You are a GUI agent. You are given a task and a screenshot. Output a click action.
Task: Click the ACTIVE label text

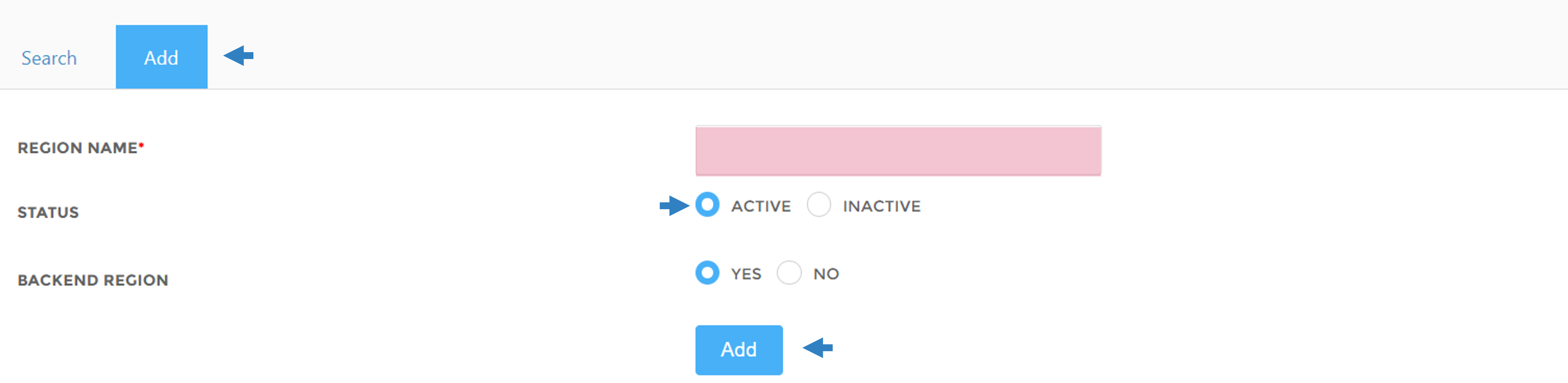761,206
